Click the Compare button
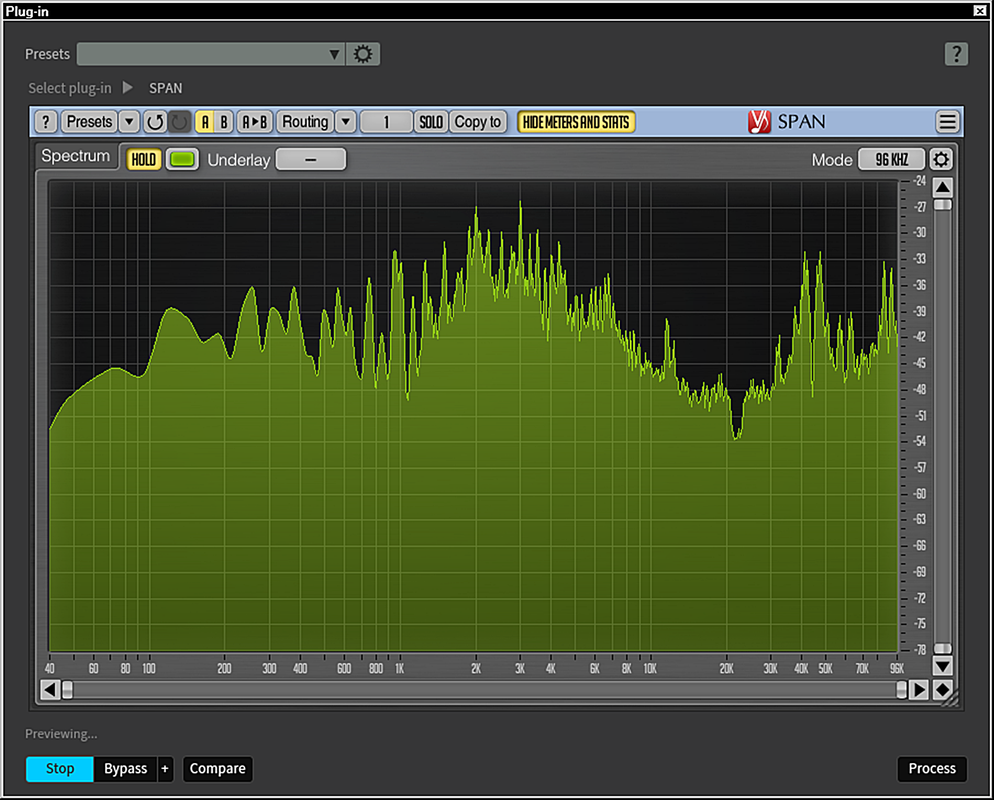 (217, 769)
